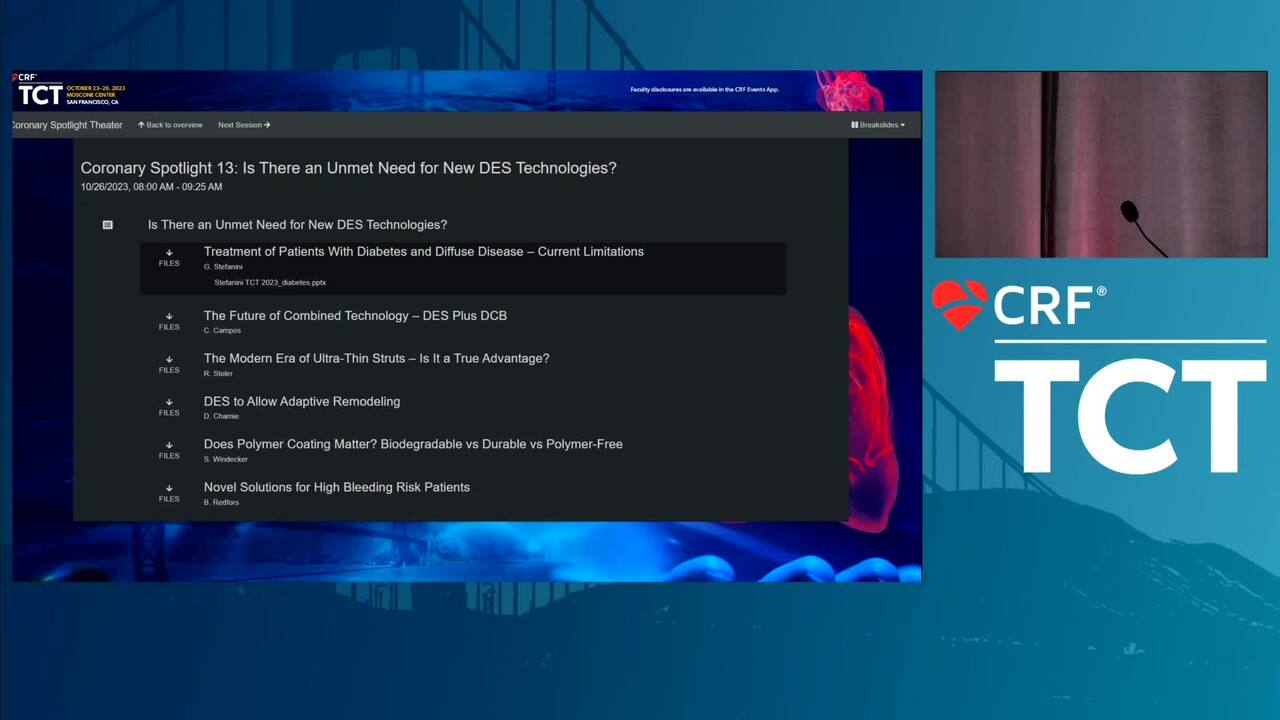Click the Is There an Unmet Need subsection heading
This screenshot has height=720, width=1280.
[x=297, y=225]
